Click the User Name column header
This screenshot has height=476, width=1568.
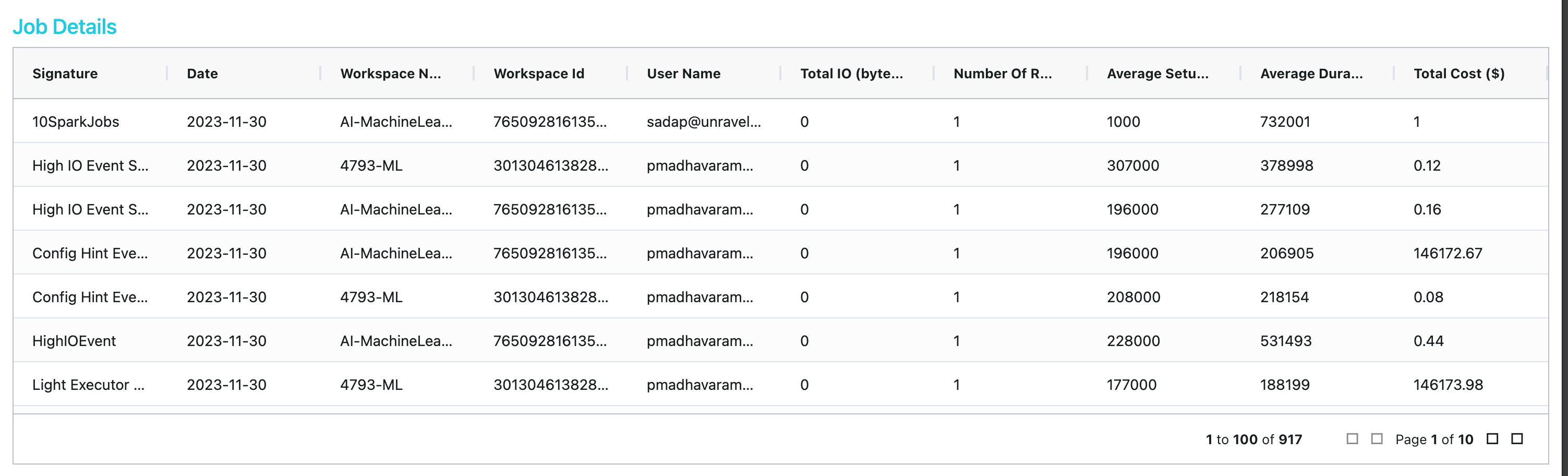coord(683,74)
